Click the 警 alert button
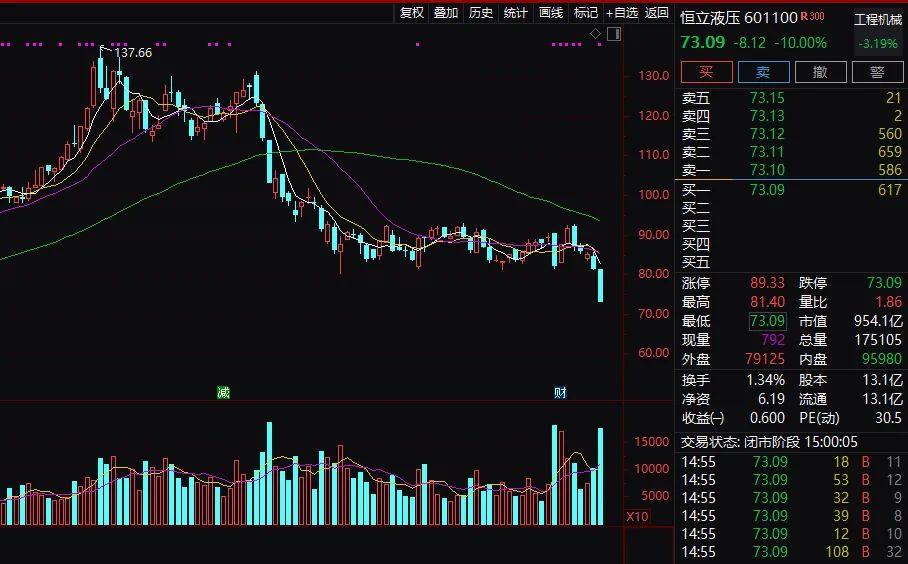The width and height of the screenshot is (908, 564). (x=877, y=72)
